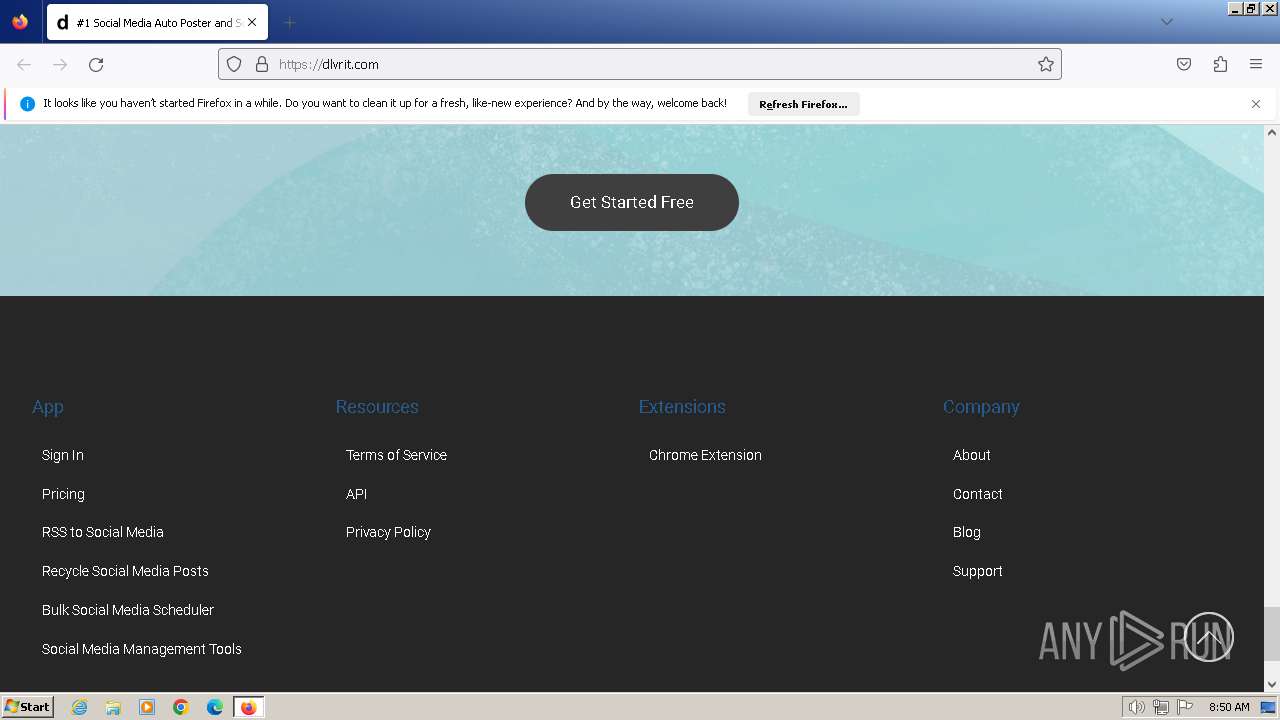
Task: Launch Microsoft Edge from taskbar
Action: (x=215, y=707)
